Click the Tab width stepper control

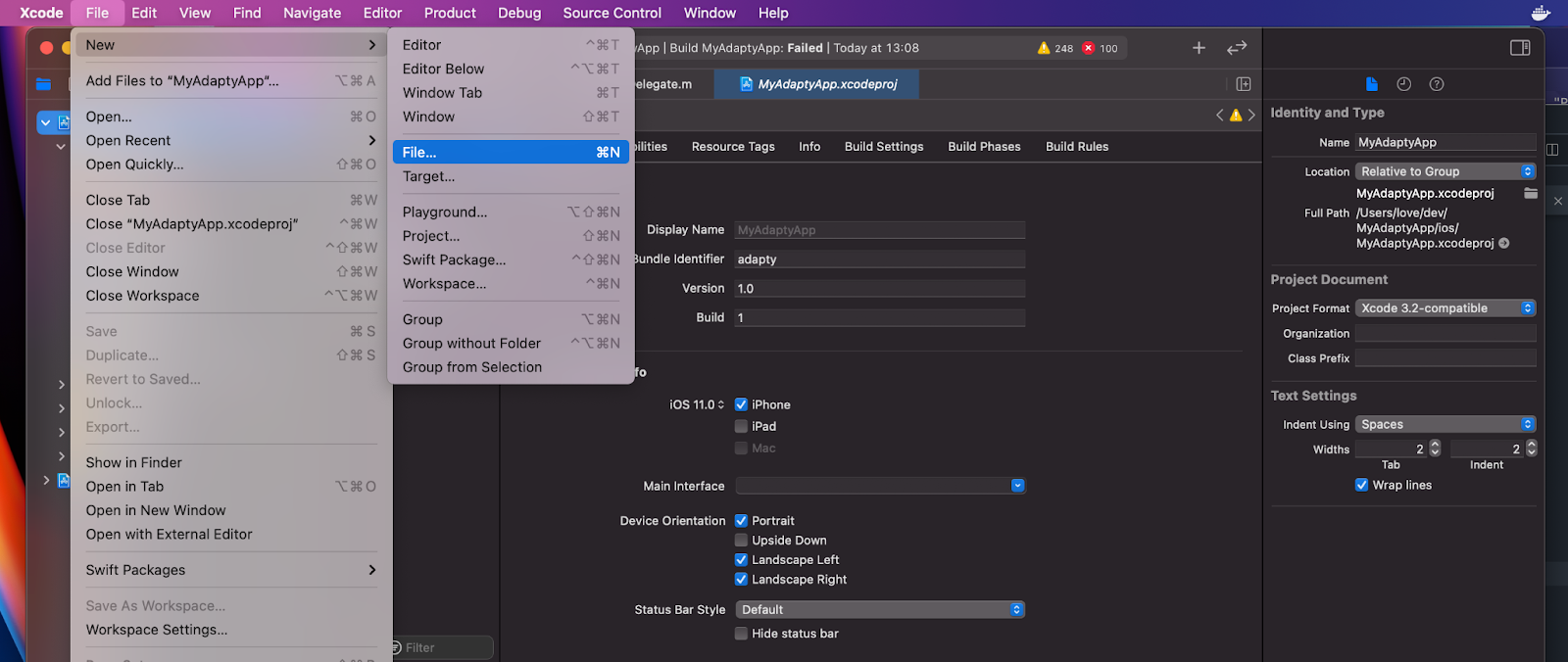point(1435,449)
